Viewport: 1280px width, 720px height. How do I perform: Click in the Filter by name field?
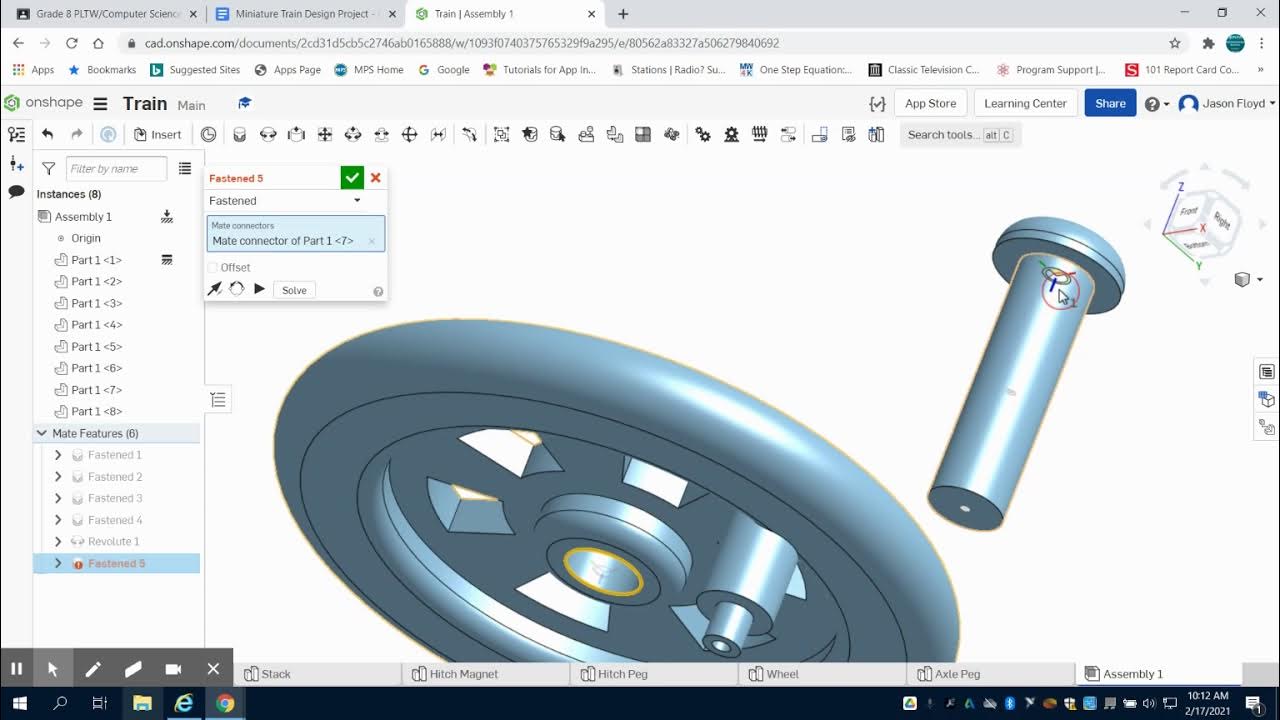[x=116, y=169]
